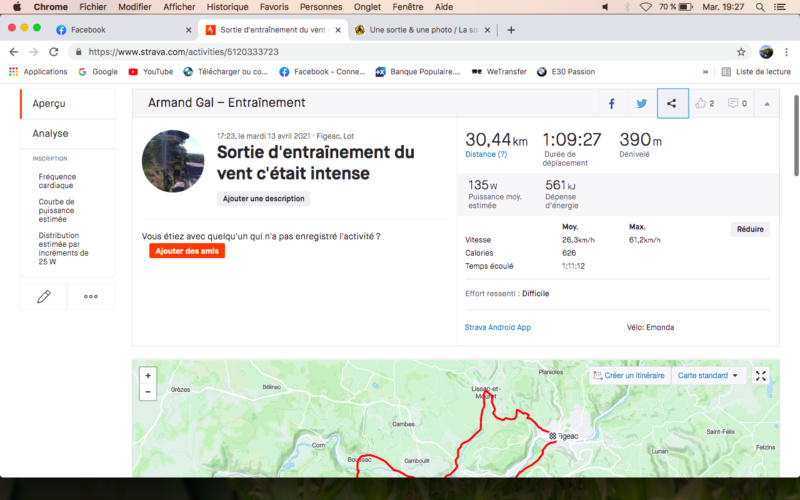This screenshot has height=500, width=800.
Task: Select Aperçu sidebar tab
Action: [67, 104]
